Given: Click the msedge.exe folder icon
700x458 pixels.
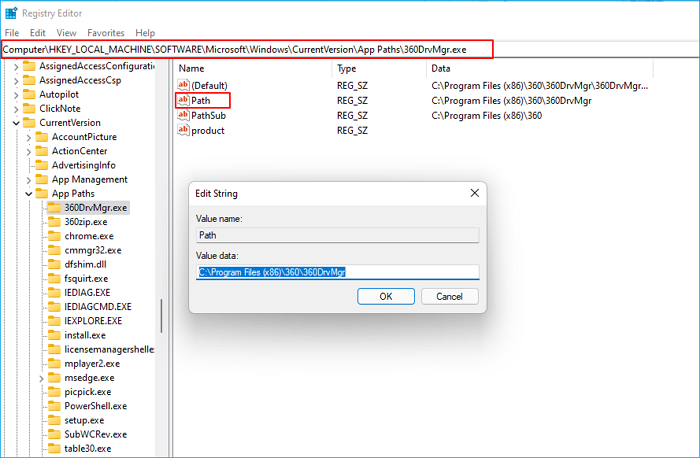Looking at the screenshot, I should [x=54, y=378].
